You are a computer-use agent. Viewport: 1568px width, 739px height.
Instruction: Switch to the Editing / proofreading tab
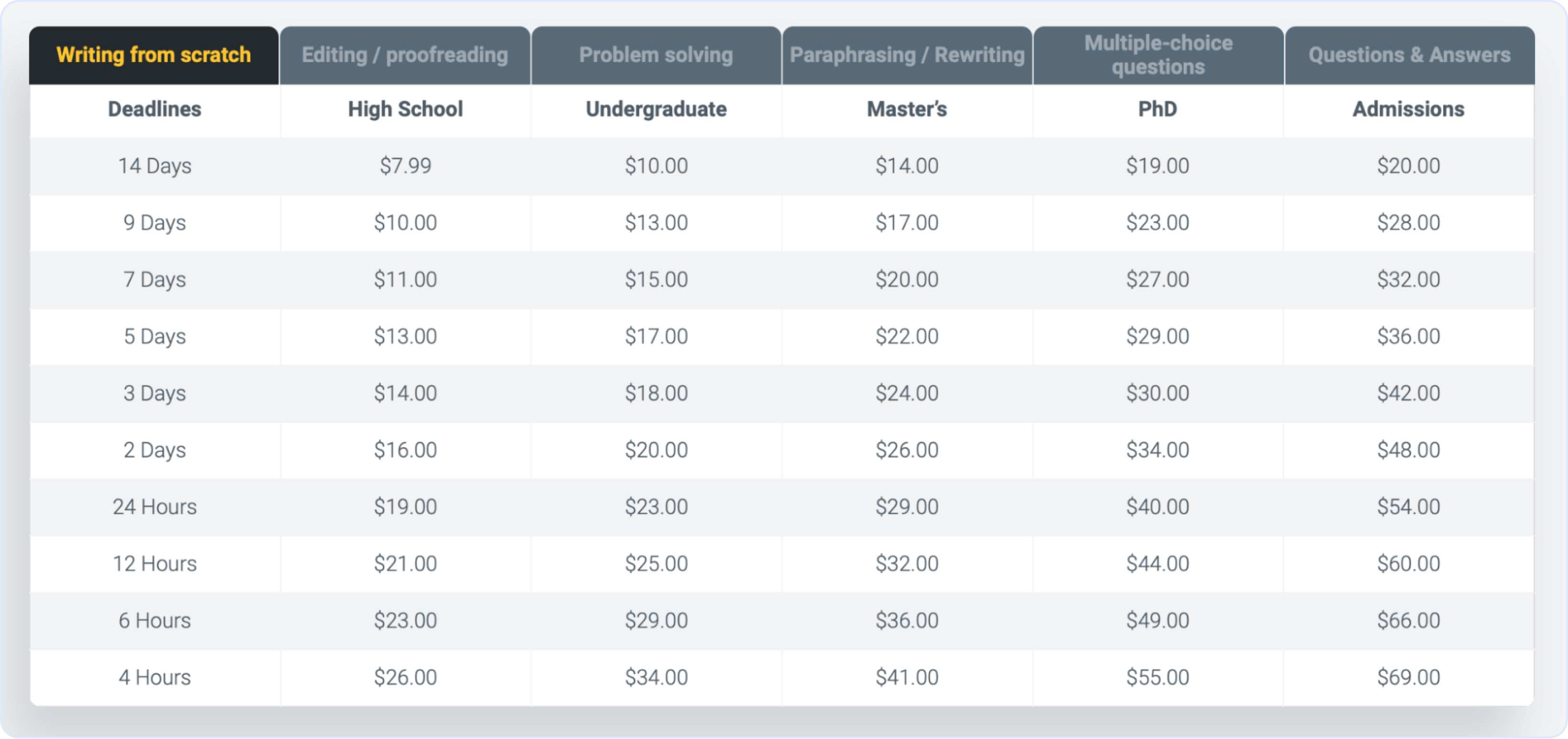tap(405, 55)
